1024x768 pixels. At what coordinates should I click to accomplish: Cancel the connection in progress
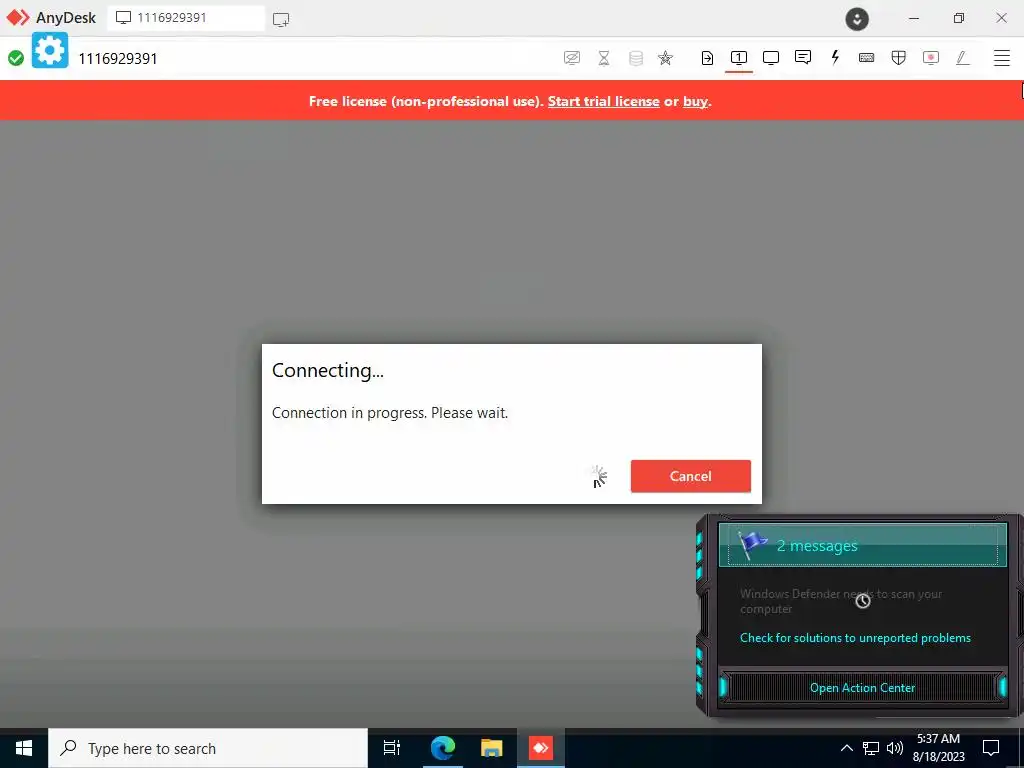tap(690, 476)
